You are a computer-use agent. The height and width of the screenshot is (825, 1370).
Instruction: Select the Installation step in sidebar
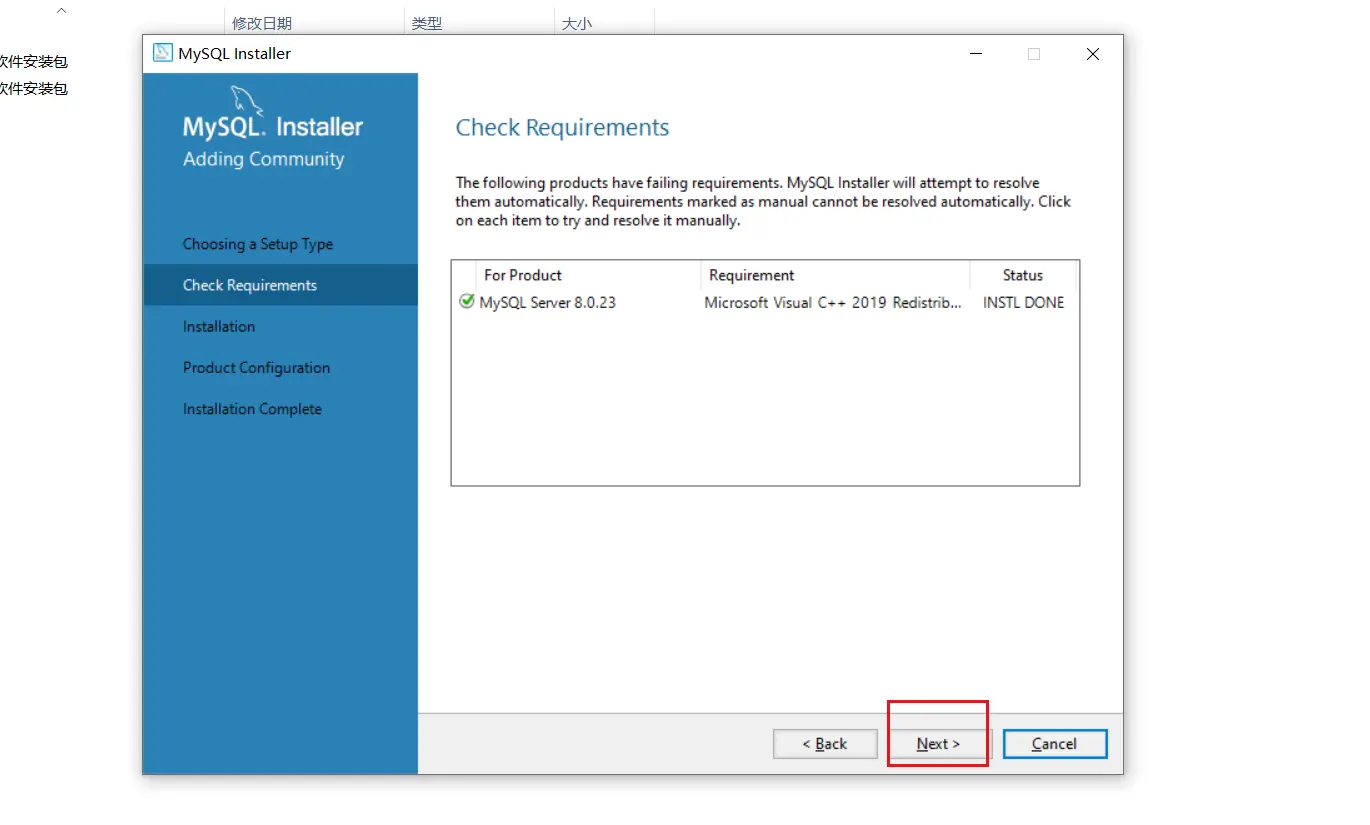(x=218, y=327)
